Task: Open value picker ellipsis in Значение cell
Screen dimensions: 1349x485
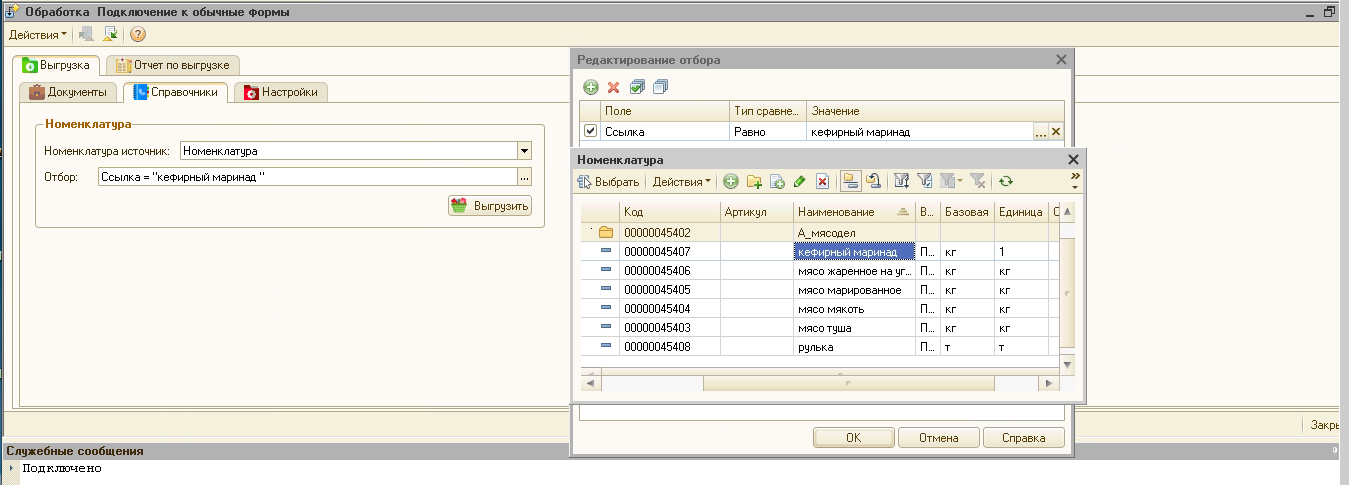Action: tap(1040, 132)
